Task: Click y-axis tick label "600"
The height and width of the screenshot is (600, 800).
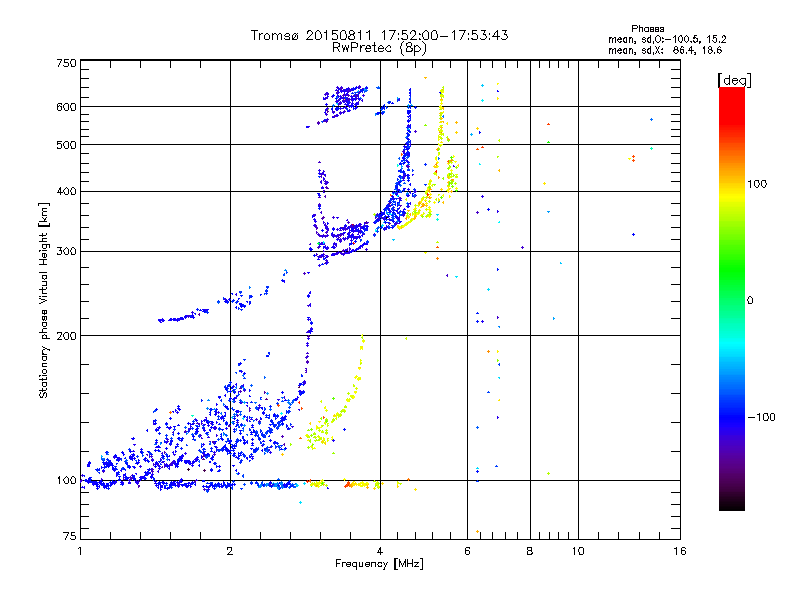Action: coord(66,107)
